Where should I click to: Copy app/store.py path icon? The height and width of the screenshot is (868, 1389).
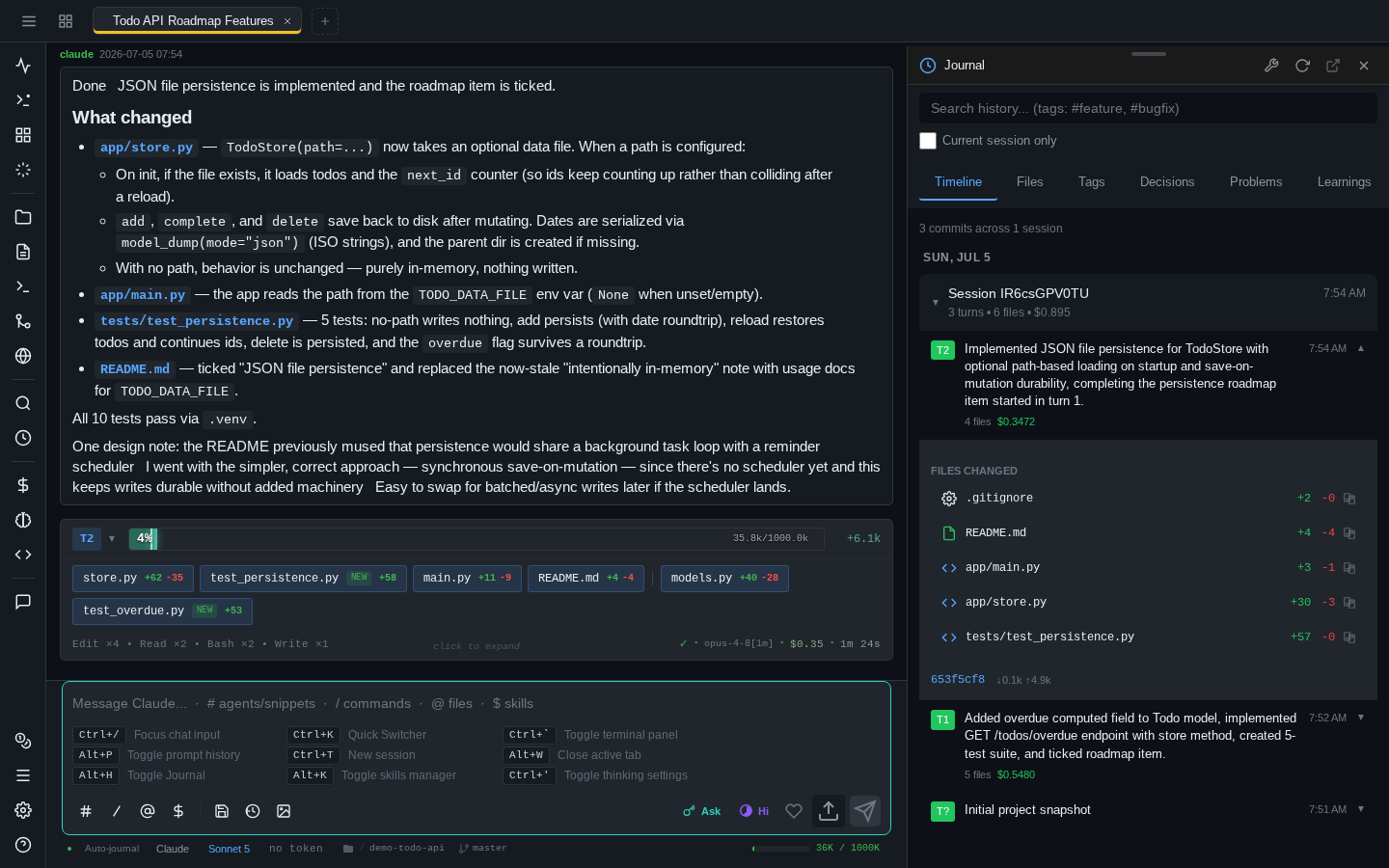coord(1349,603)
